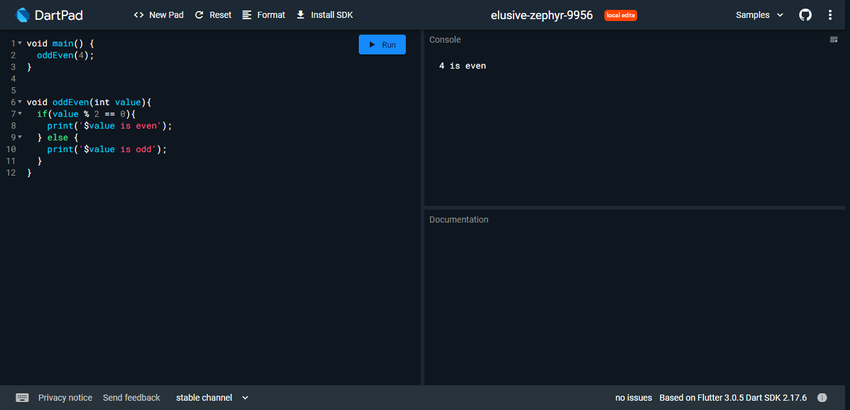The height and width of the screenshot is (410, 850).
Task: Reset the pad code
Action: pos(213,15)
